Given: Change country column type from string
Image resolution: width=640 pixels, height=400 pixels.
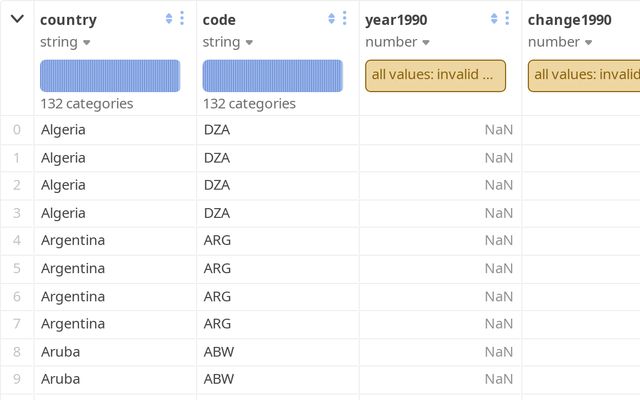Looking at the screenshot, I should tap(65, 42).
